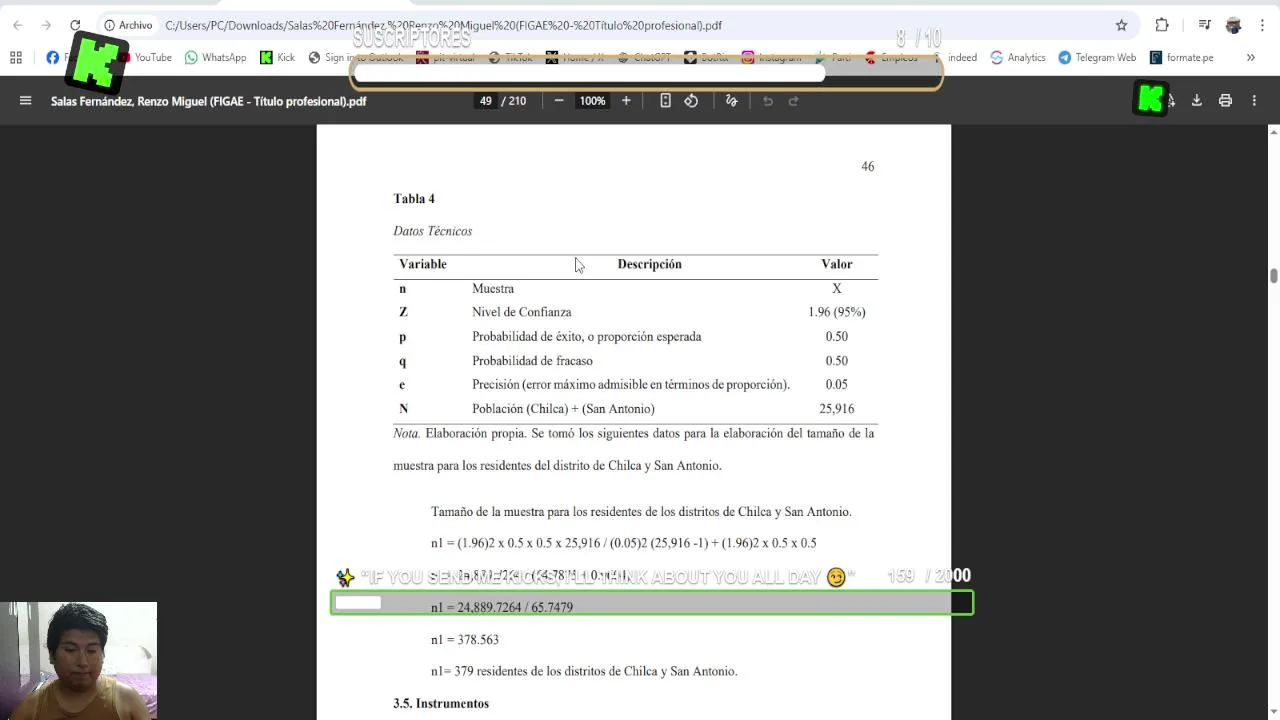Image resolution: width=1280 pixels, height=720 pixels.
Task: Open the apps grid in bookmarks bar
Action: [x=16, y=58]
